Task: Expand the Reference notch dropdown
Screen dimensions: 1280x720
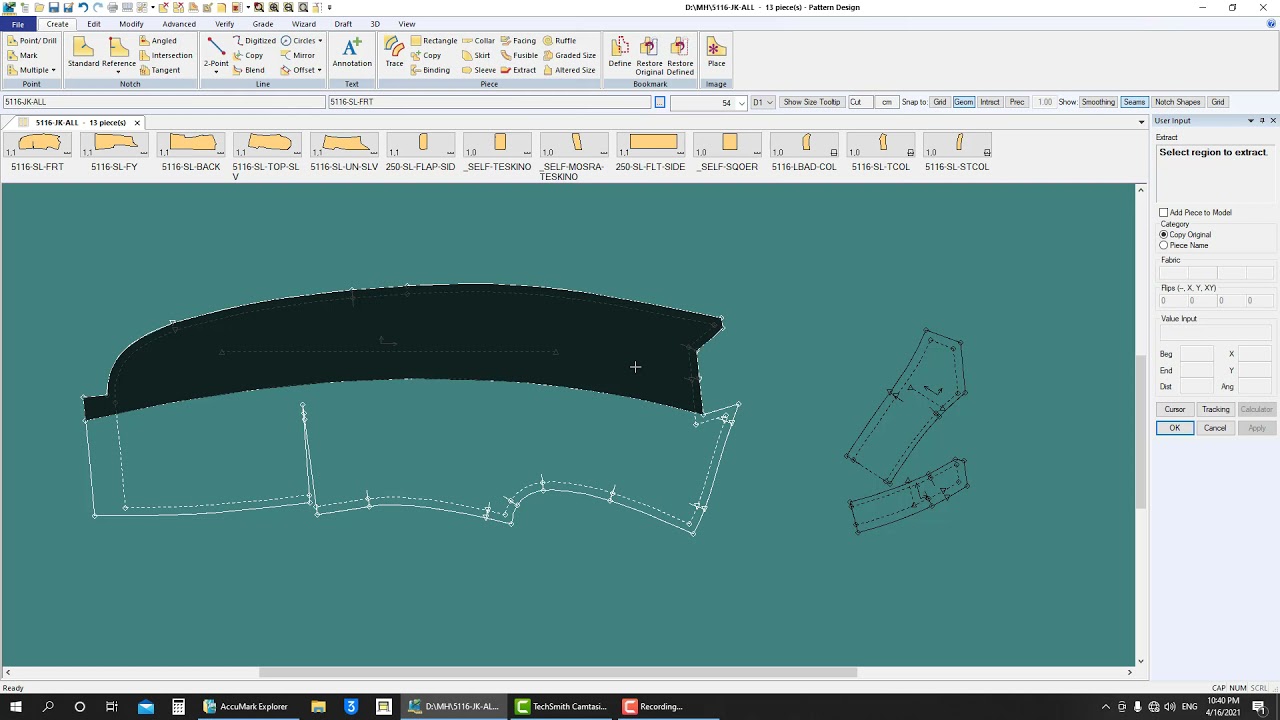Action: pos(118,72)
